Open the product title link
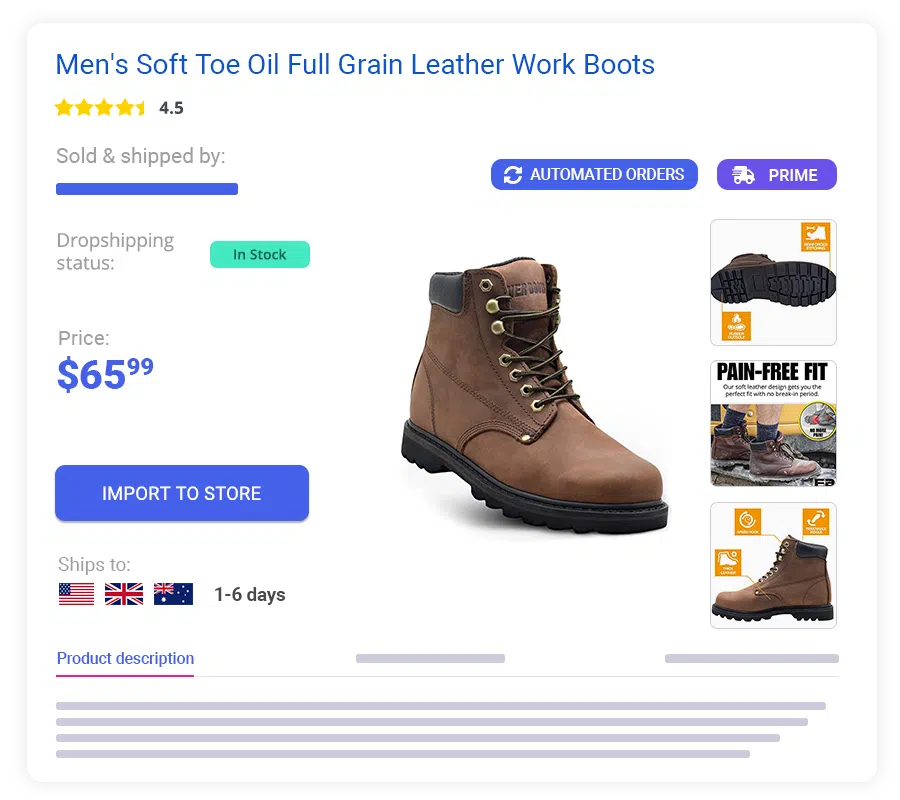 355,64
